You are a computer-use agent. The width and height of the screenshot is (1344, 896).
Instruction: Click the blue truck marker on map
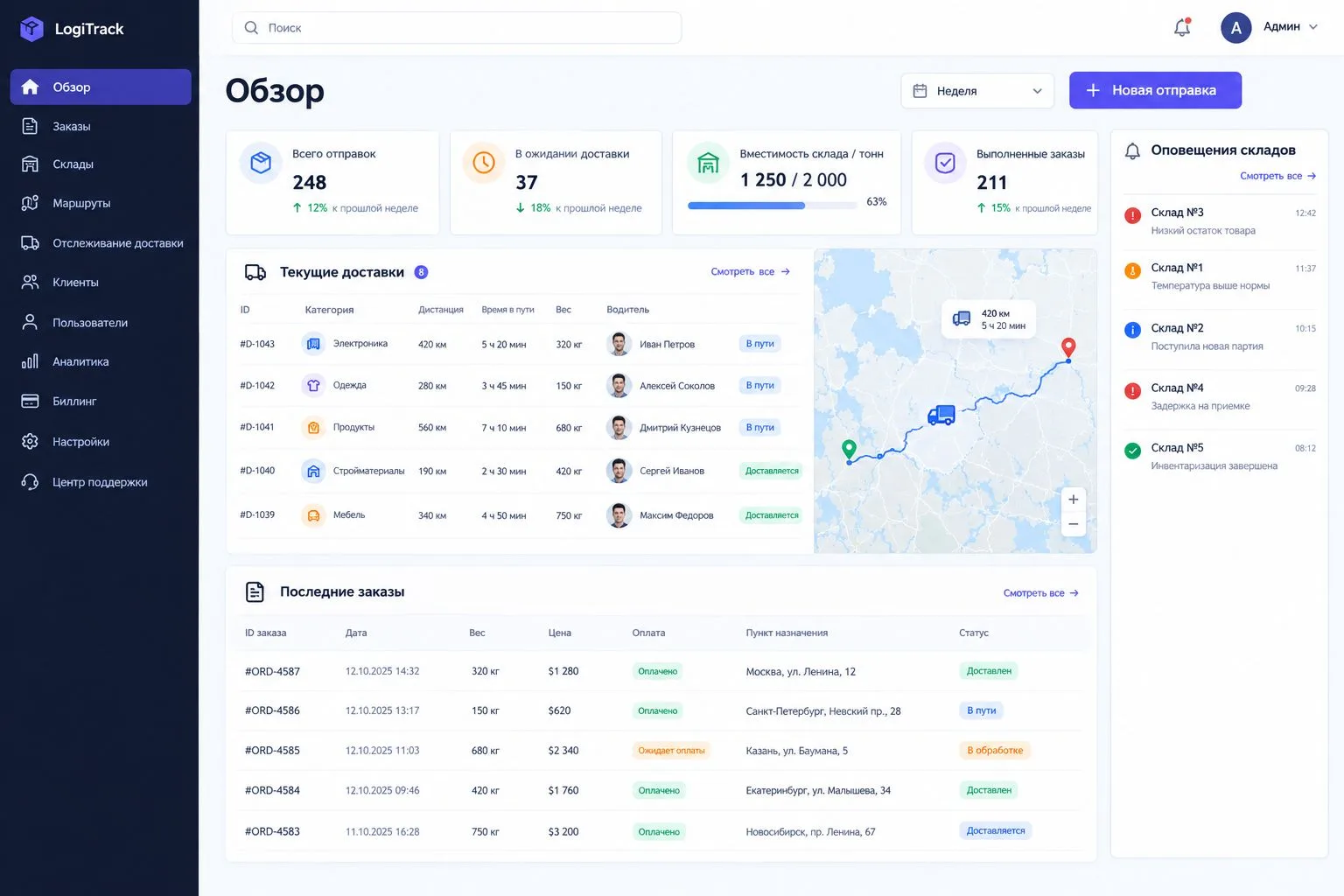coord(941,415)
